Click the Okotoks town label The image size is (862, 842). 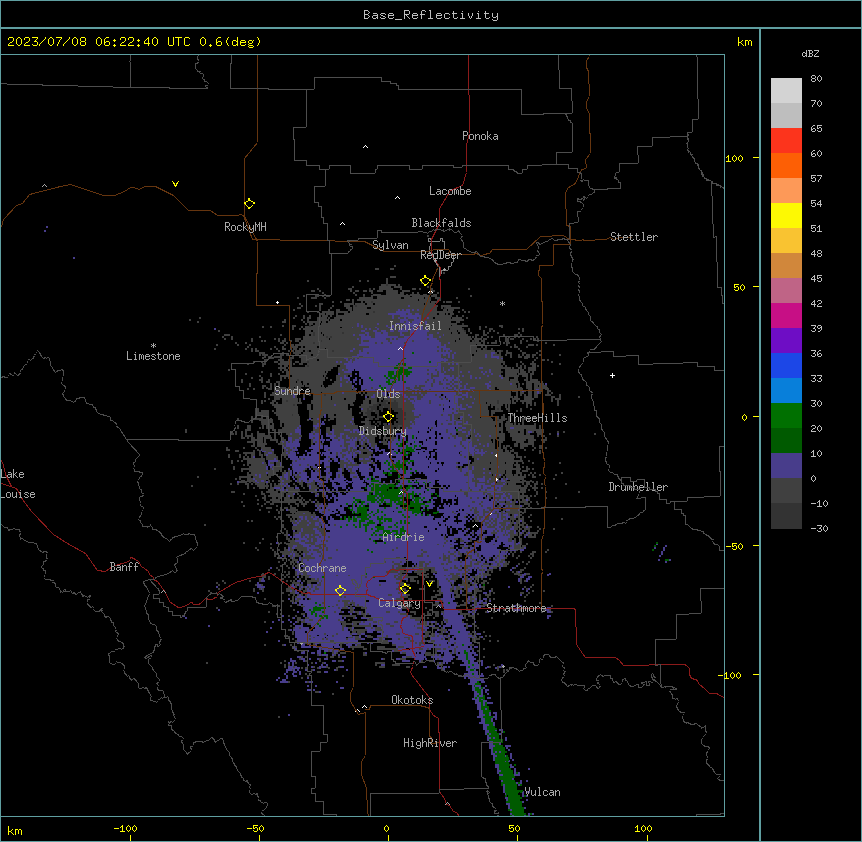pyautogui.click(x=412, y=700)
